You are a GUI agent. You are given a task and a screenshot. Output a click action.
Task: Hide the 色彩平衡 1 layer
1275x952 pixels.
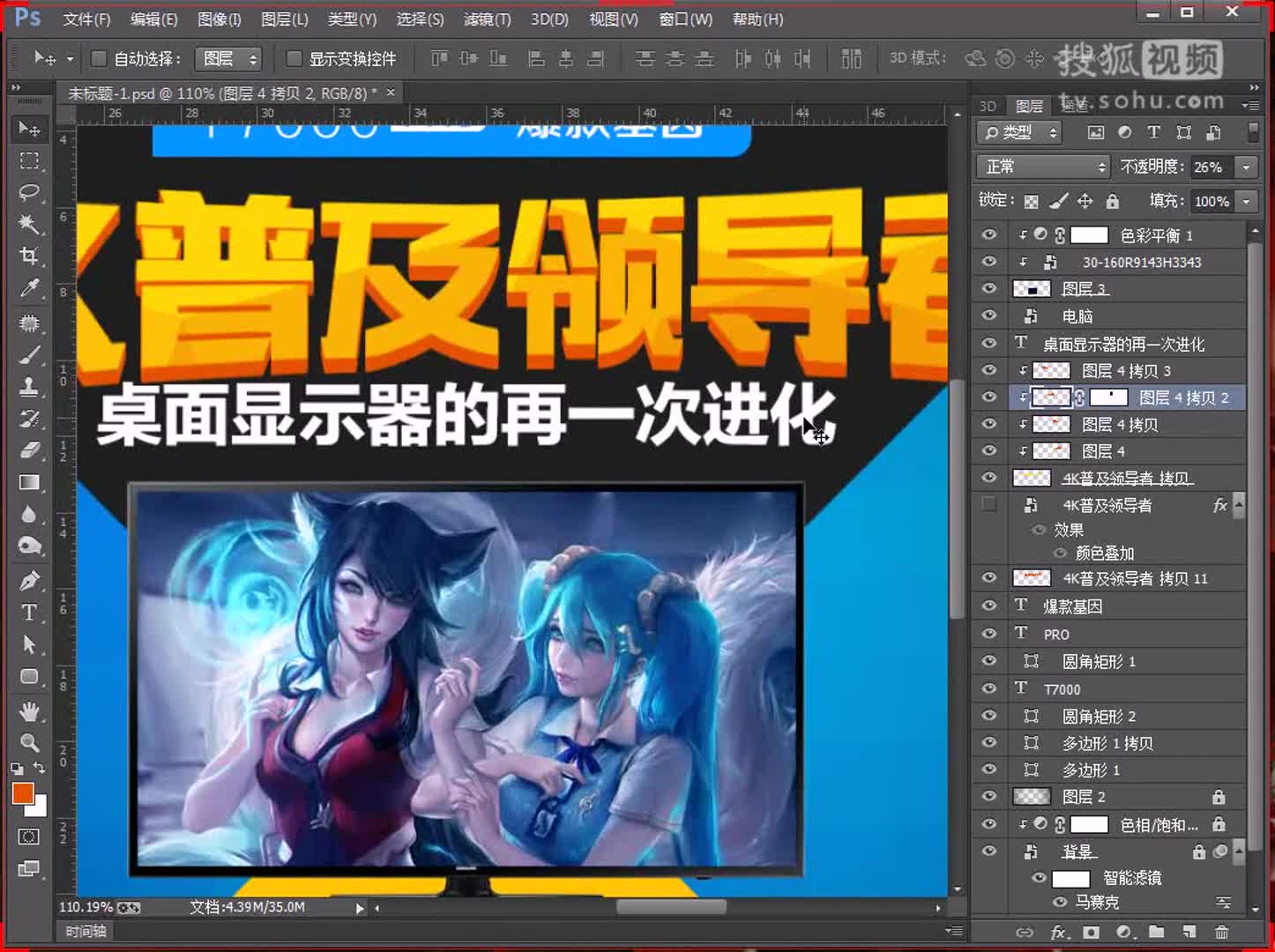pos(988,234)
